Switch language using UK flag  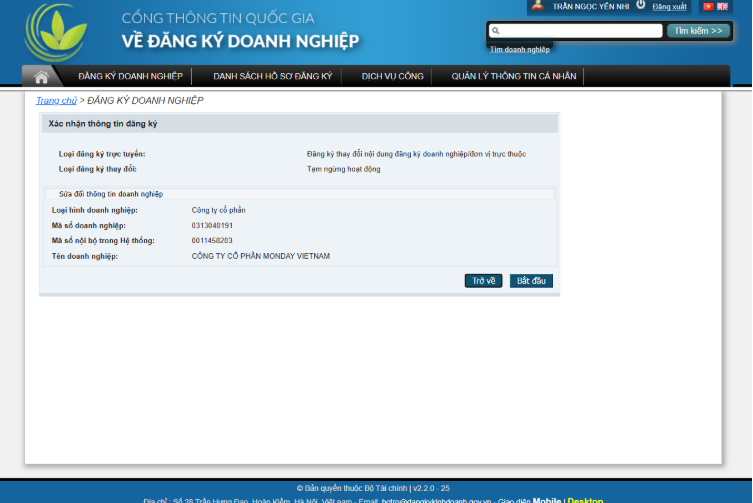pyautogui.click(x=722, y=6)
